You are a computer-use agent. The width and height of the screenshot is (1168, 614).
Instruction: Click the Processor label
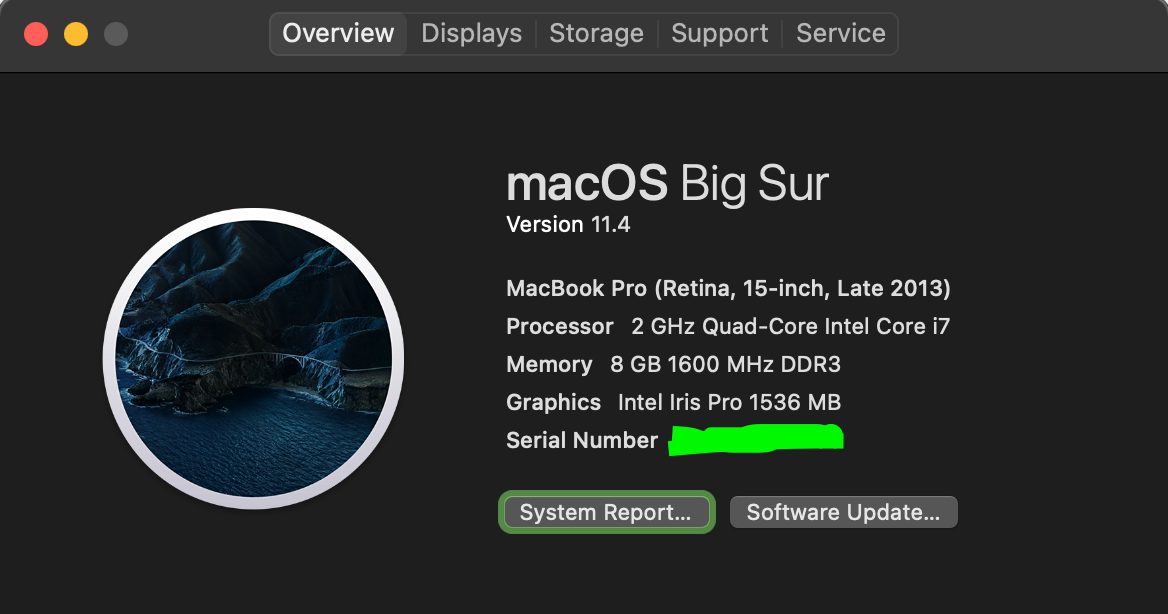pyautogui.click(x=560, y=326)
